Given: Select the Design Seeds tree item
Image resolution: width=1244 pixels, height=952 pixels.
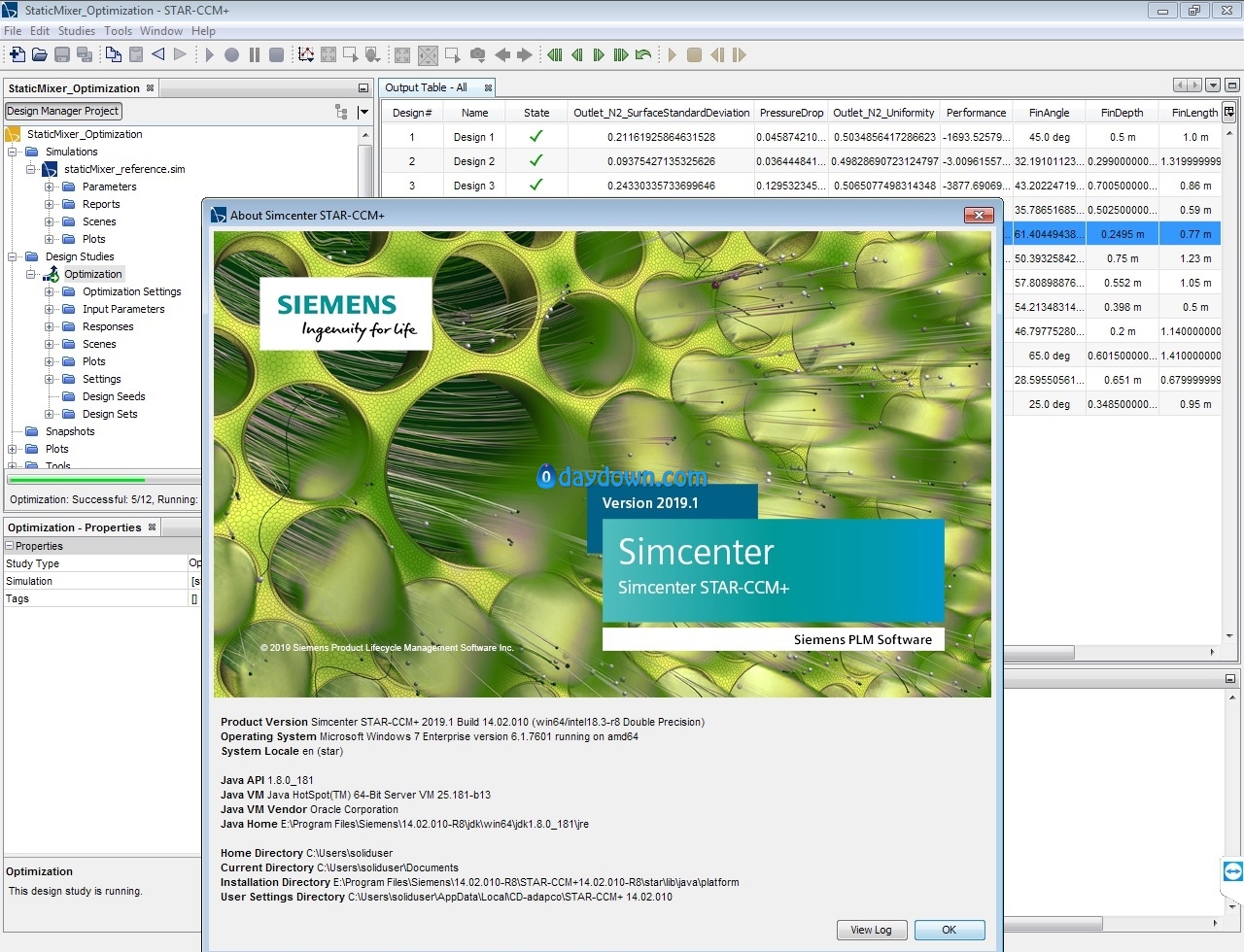Looking at the screenshot, I should pyautogui.click(x=114, y=396).
